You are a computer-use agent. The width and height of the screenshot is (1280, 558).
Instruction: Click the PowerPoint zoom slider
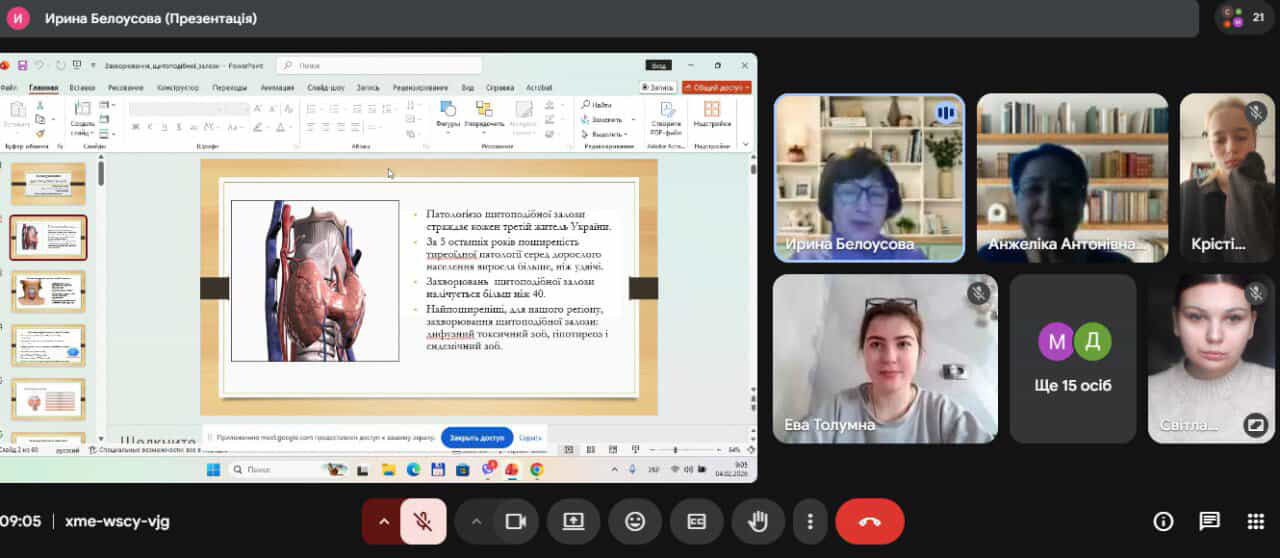tap(675, 450)
